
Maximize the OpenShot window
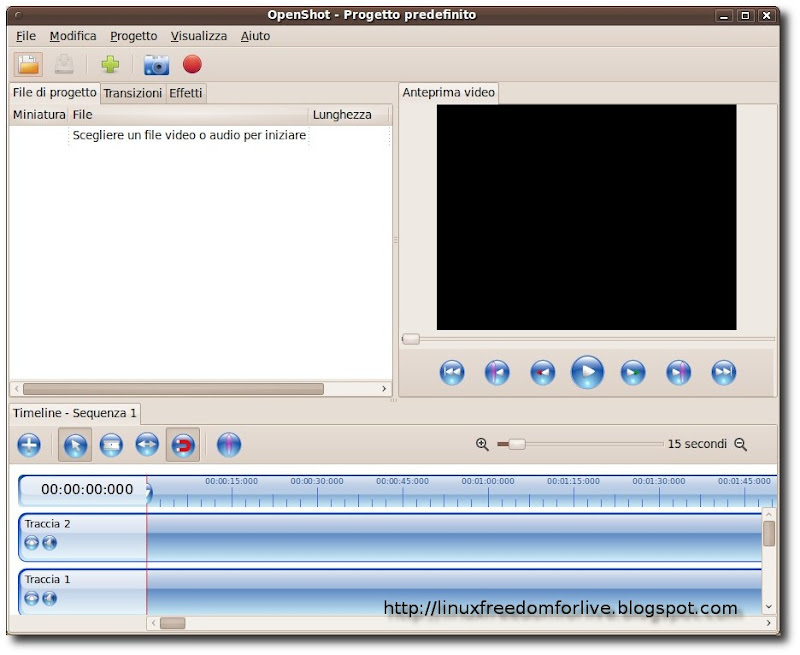coord(745,16)
